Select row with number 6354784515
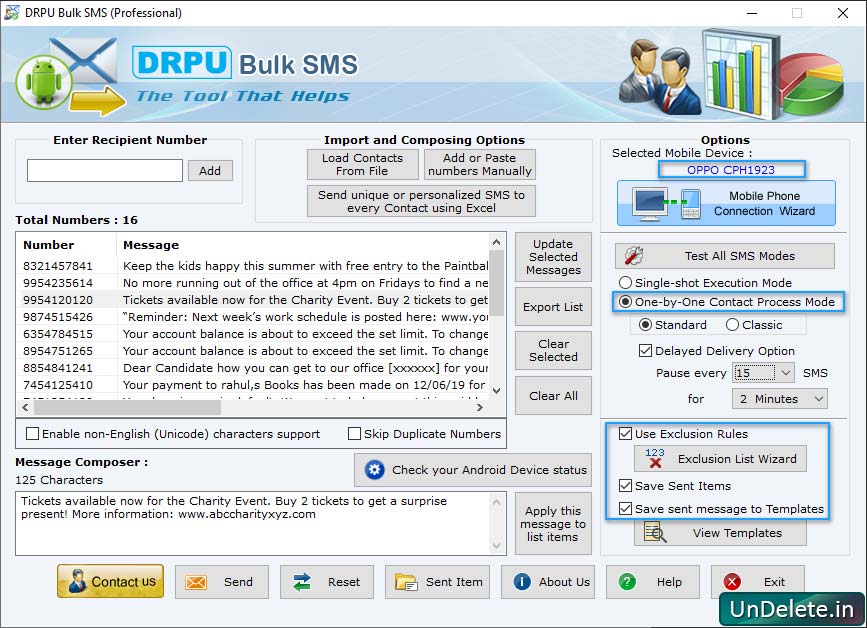867x628 pixels. point(253,334)
